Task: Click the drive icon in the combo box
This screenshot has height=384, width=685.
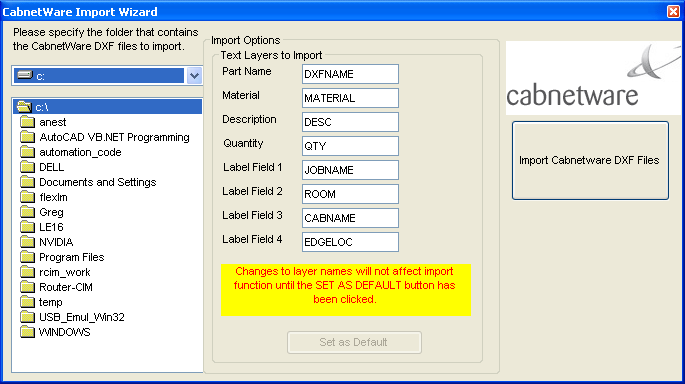Action: point(24,75)
